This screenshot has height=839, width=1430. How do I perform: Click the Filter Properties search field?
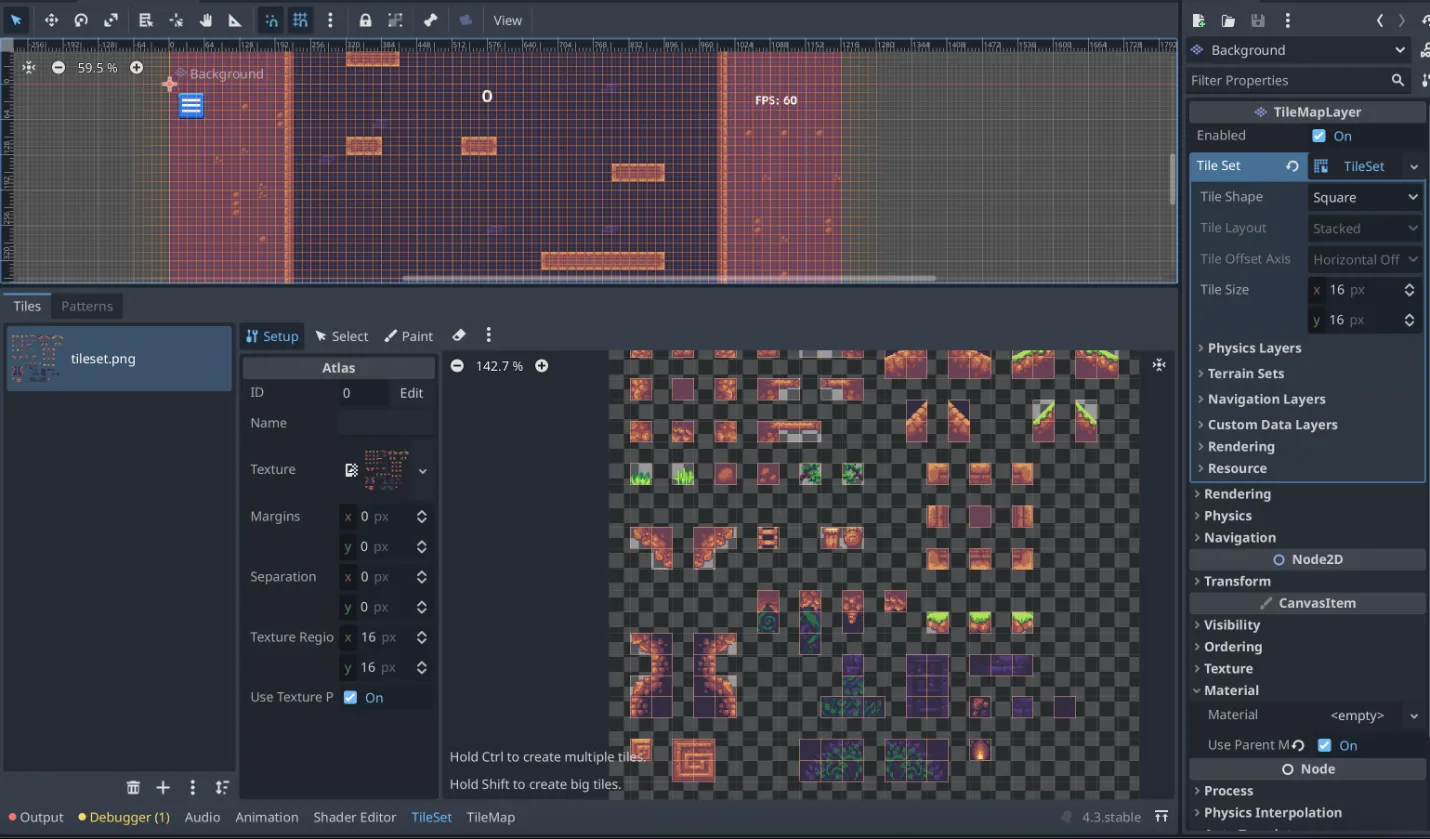1285,80
